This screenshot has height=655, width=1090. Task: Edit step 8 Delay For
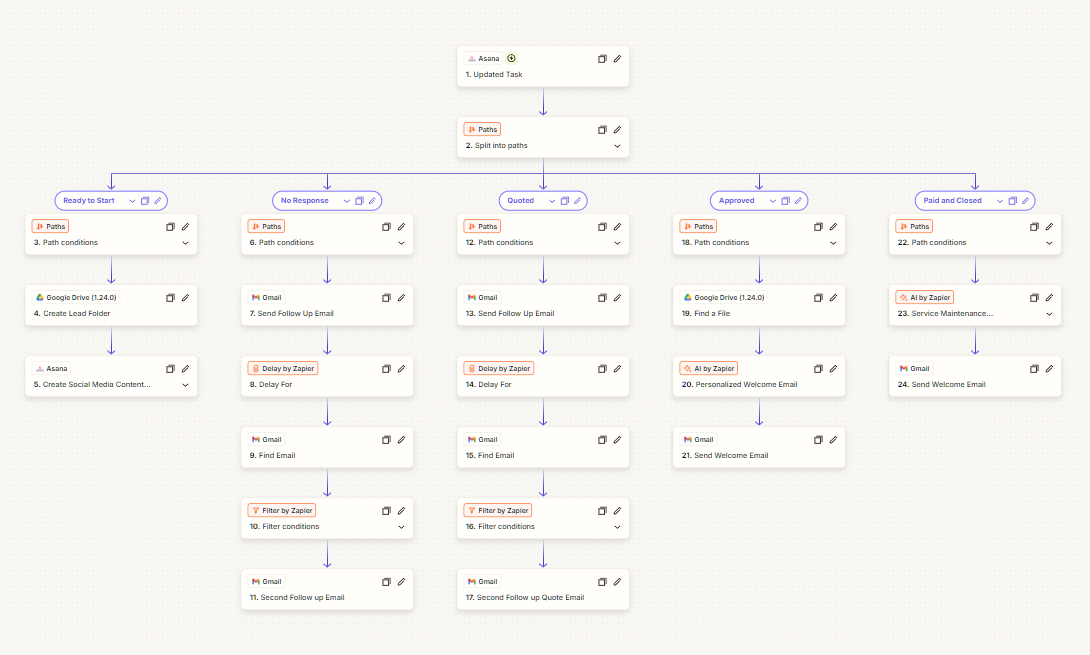pyautogui.click(x=402, y=369)
